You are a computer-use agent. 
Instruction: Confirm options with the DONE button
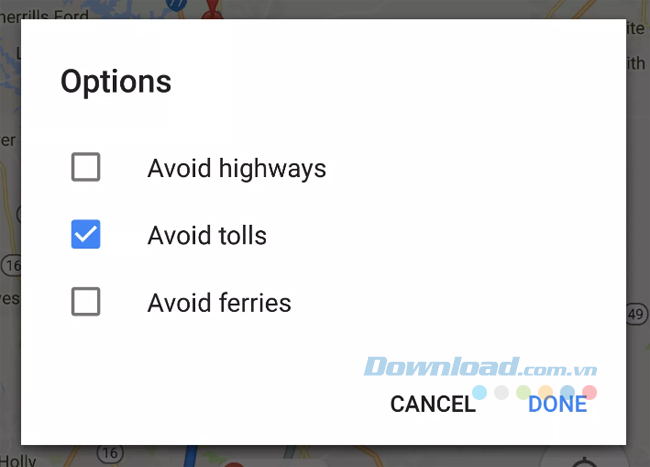coord(557,404)
